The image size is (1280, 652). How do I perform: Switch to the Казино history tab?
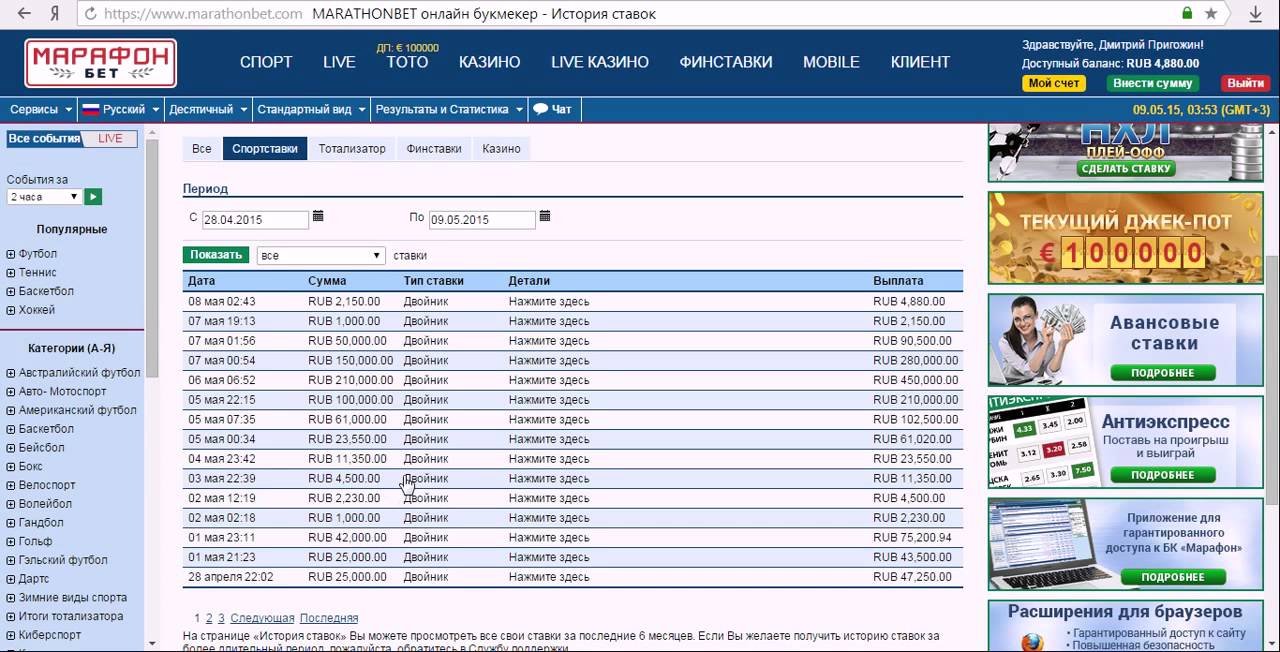[x=501, y=148]
